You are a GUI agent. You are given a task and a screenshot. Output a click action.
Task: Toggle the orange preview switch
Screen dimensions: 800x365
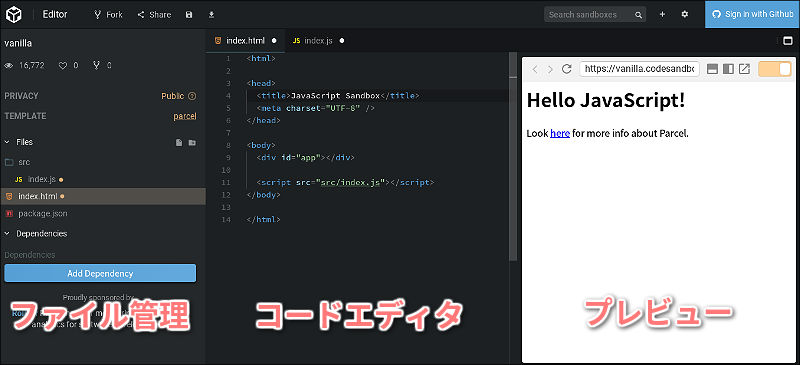pyautogui.click(x=774, y=69)
